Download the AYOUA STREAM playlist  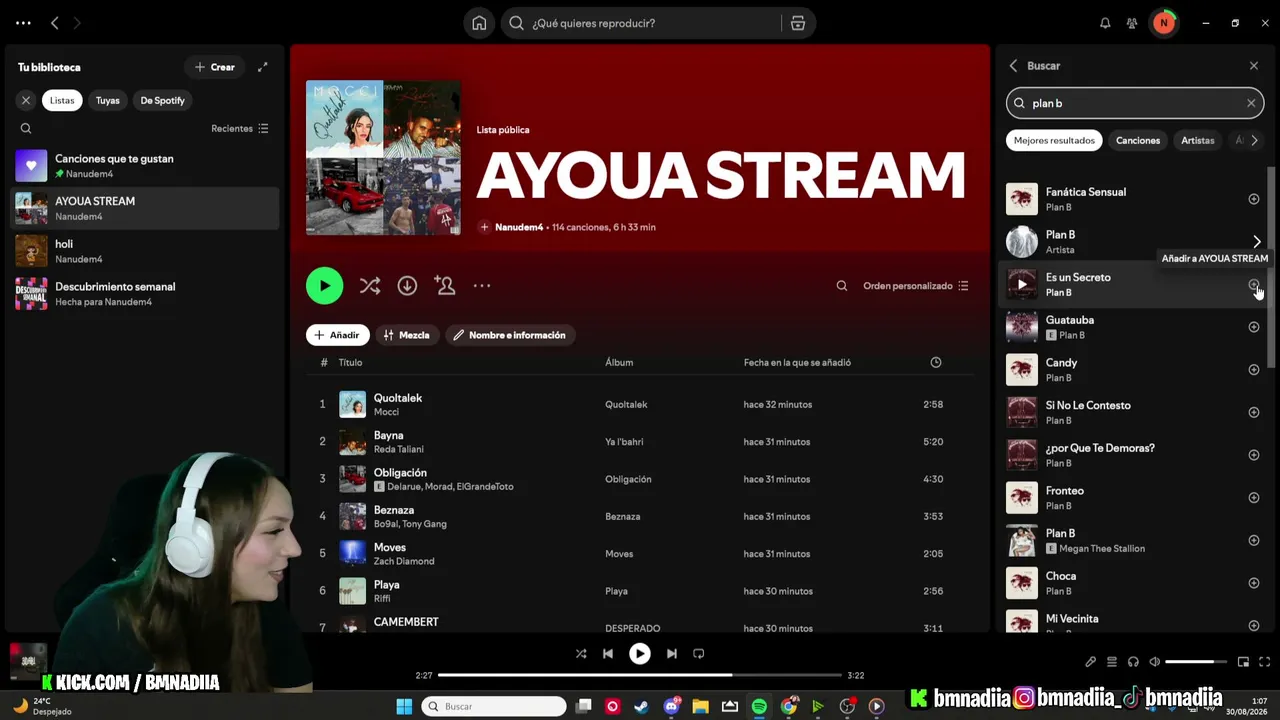pos(407,286)
